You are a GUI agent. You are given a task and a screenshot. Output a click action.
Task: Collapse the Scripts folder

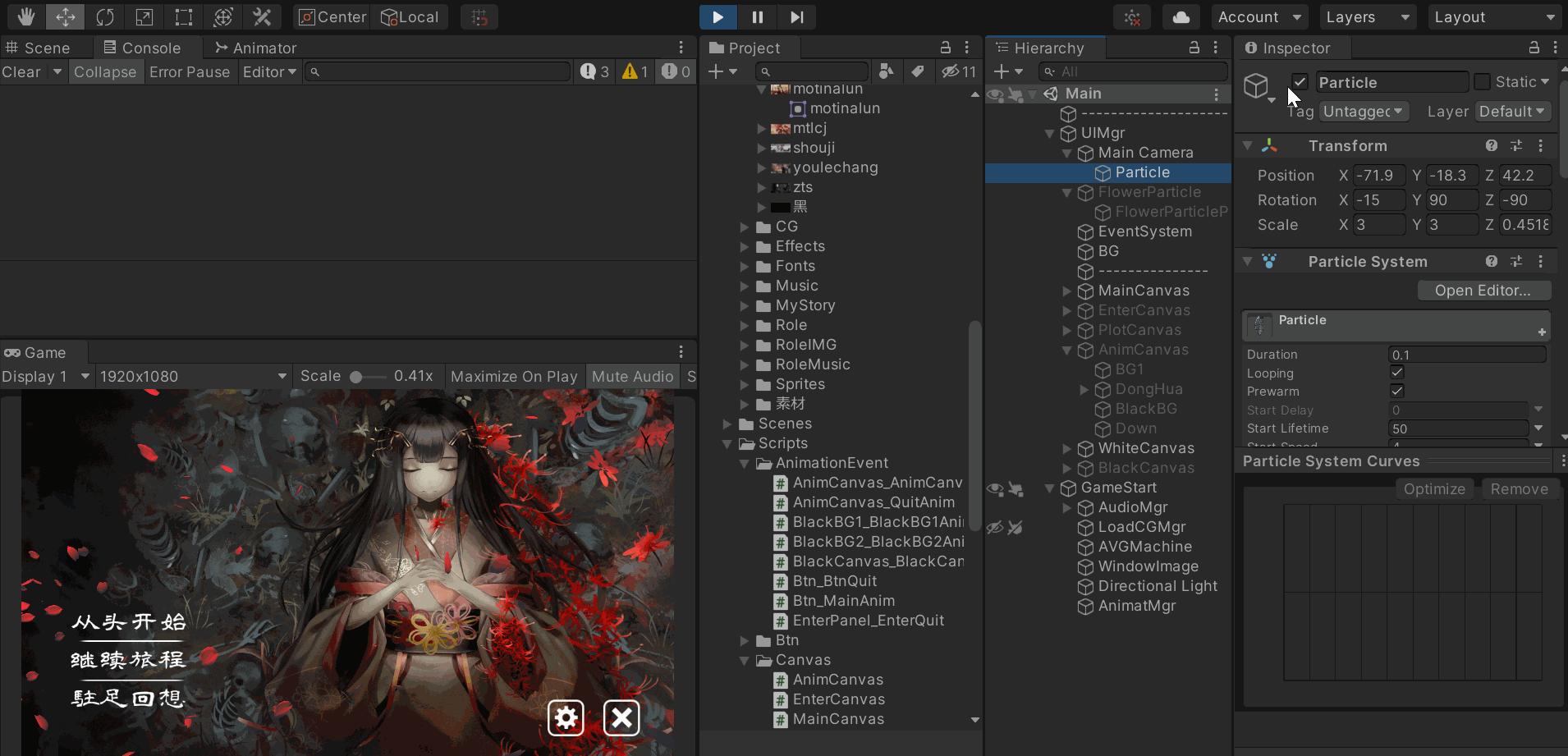click(x=727, y=443)
